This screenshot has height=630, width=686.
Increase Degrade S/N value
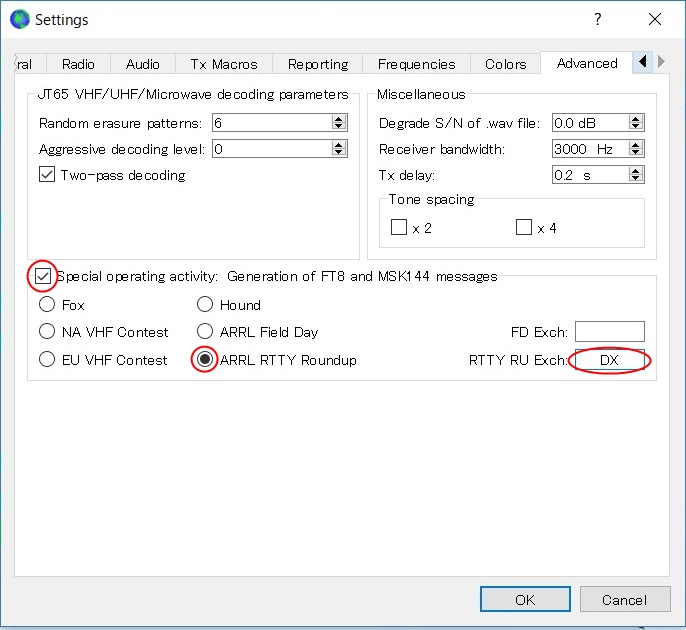point(636,119)
